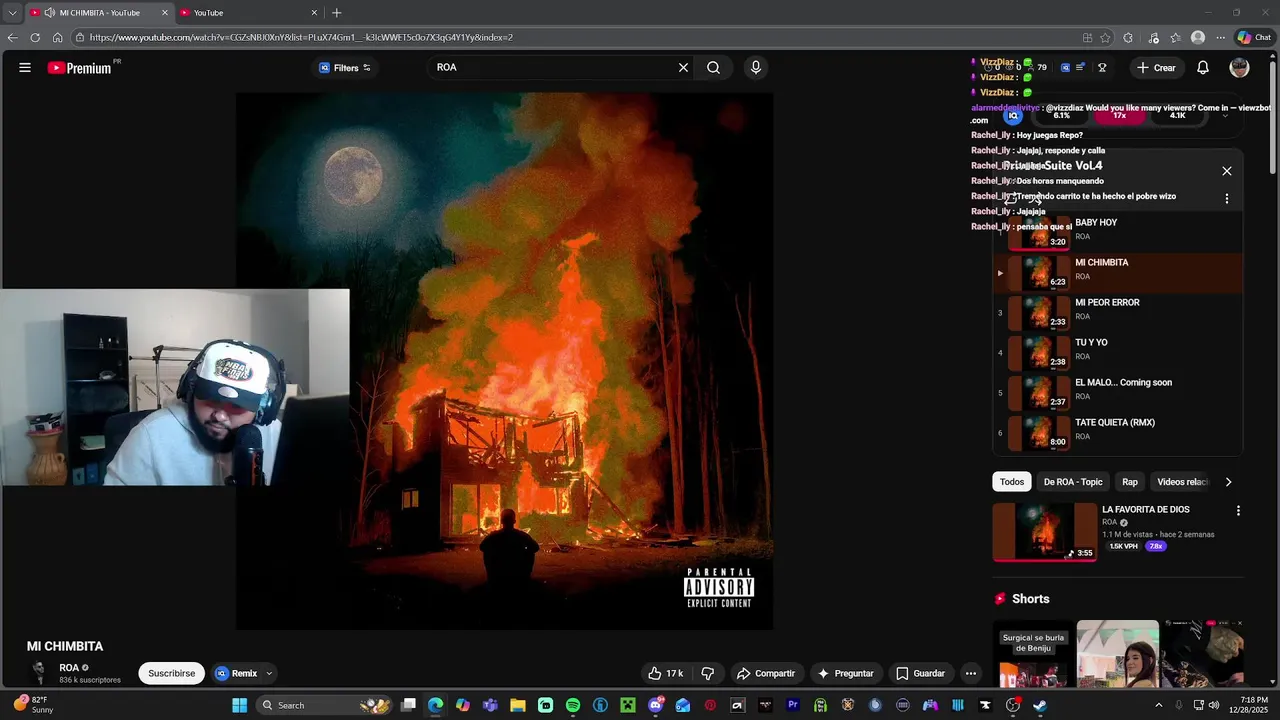Image resolution: width=1280 pixels, height=720 pixels.
Task: Start voice search with microphone
Action: (756, 68)
